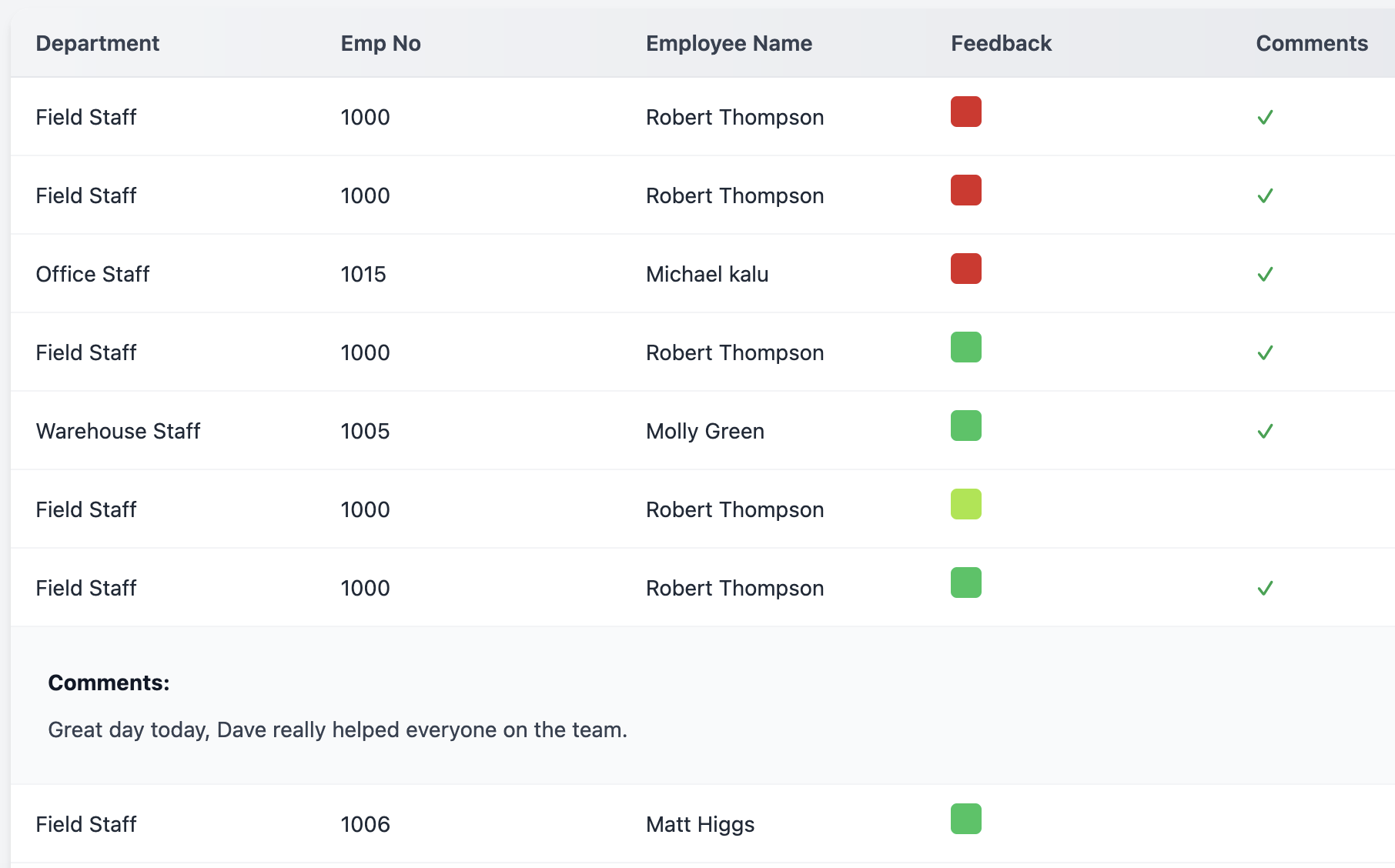Click the Comments column header
This screenshot has height=868, width=1395.
[x=1311, y=43]
